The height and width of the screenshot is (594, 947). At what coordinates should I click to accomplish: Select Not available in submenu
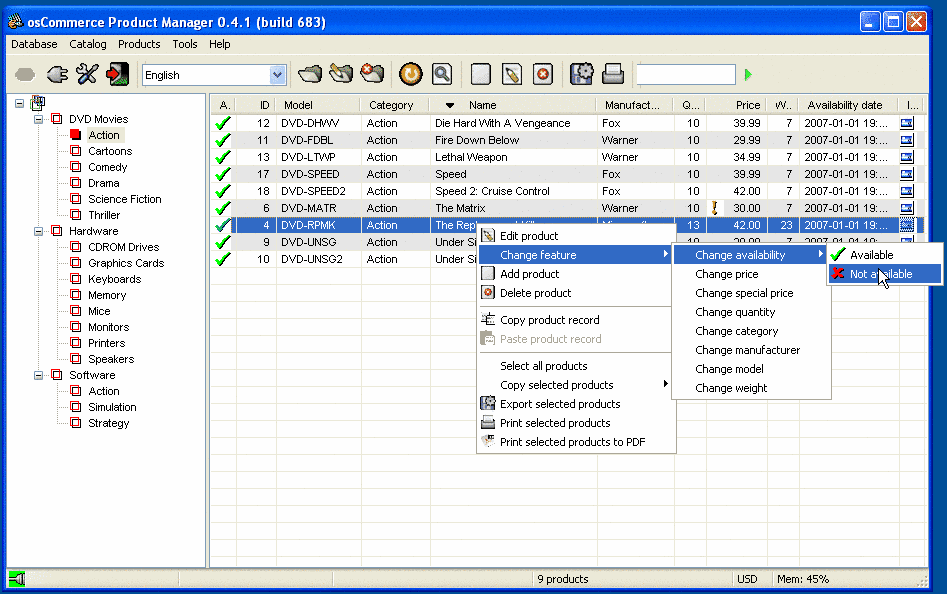[884, 274]
